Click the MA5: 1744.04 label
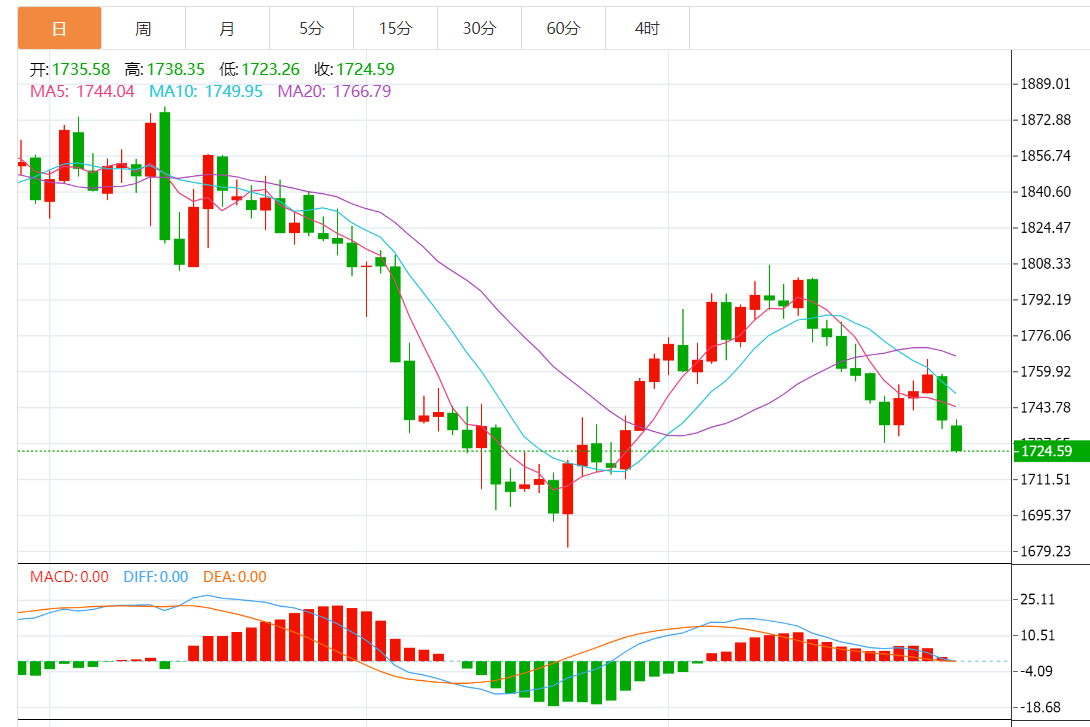The image size is (1090, 727). (82, 91)
